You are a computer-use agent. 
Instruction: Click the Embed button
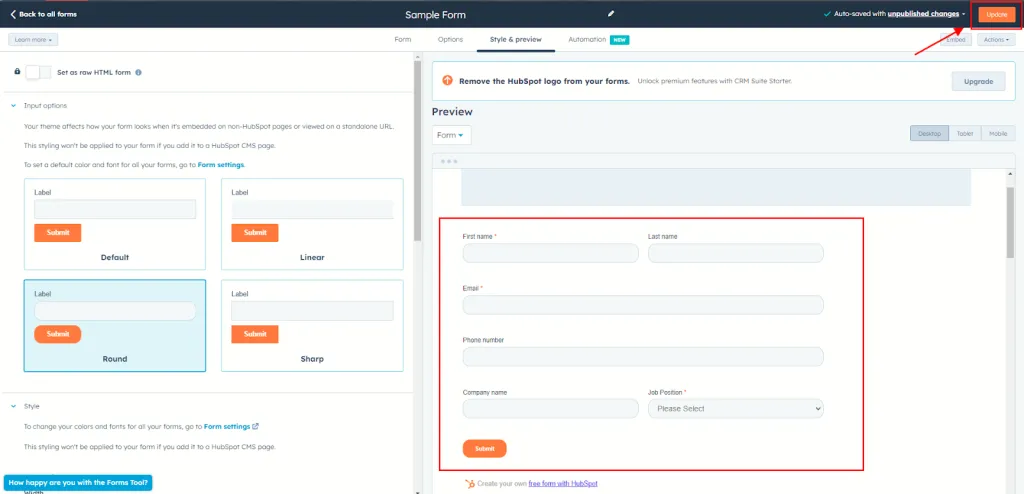(x=956, y=40)
